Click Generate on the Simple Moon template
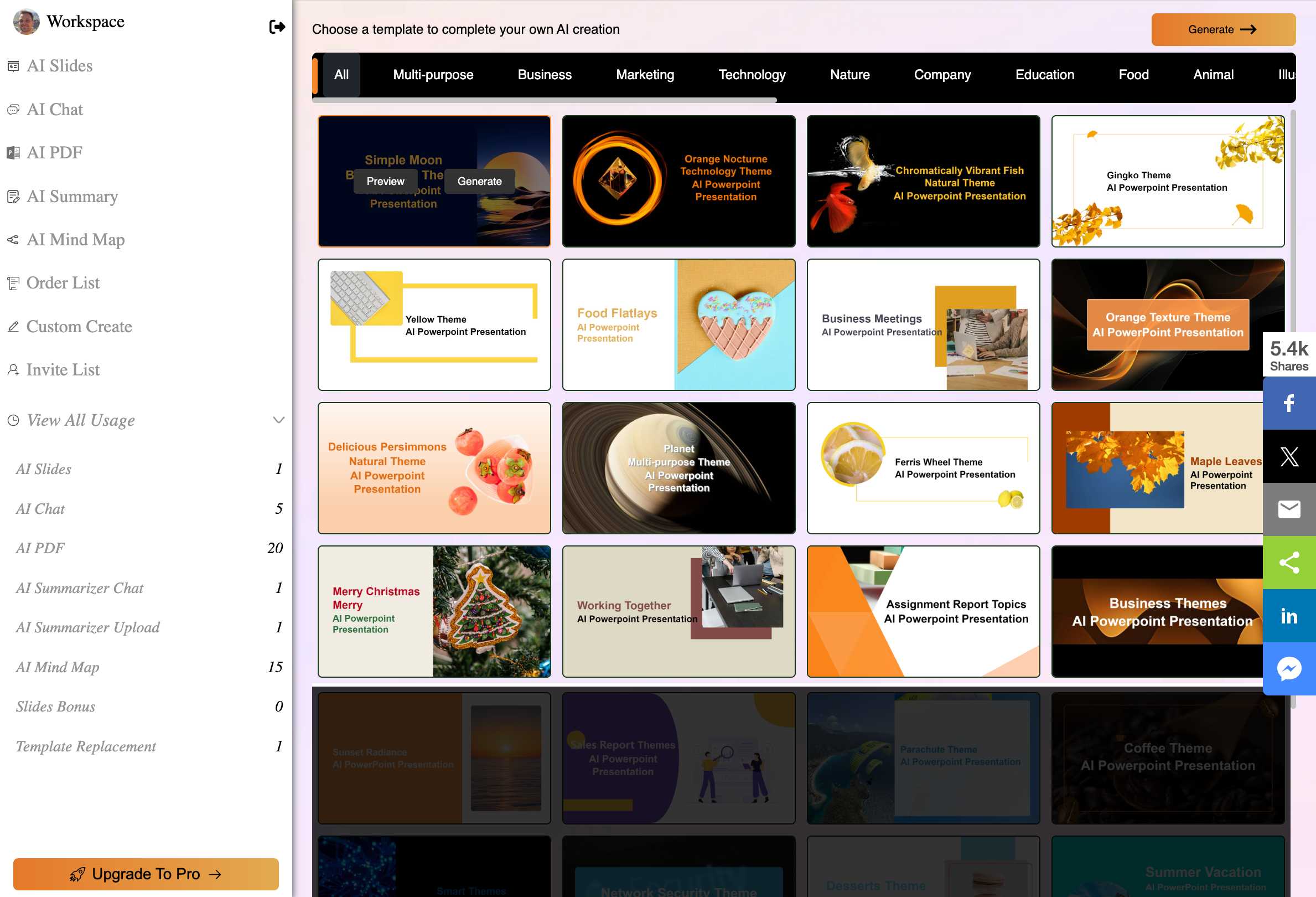 (480, 181)
